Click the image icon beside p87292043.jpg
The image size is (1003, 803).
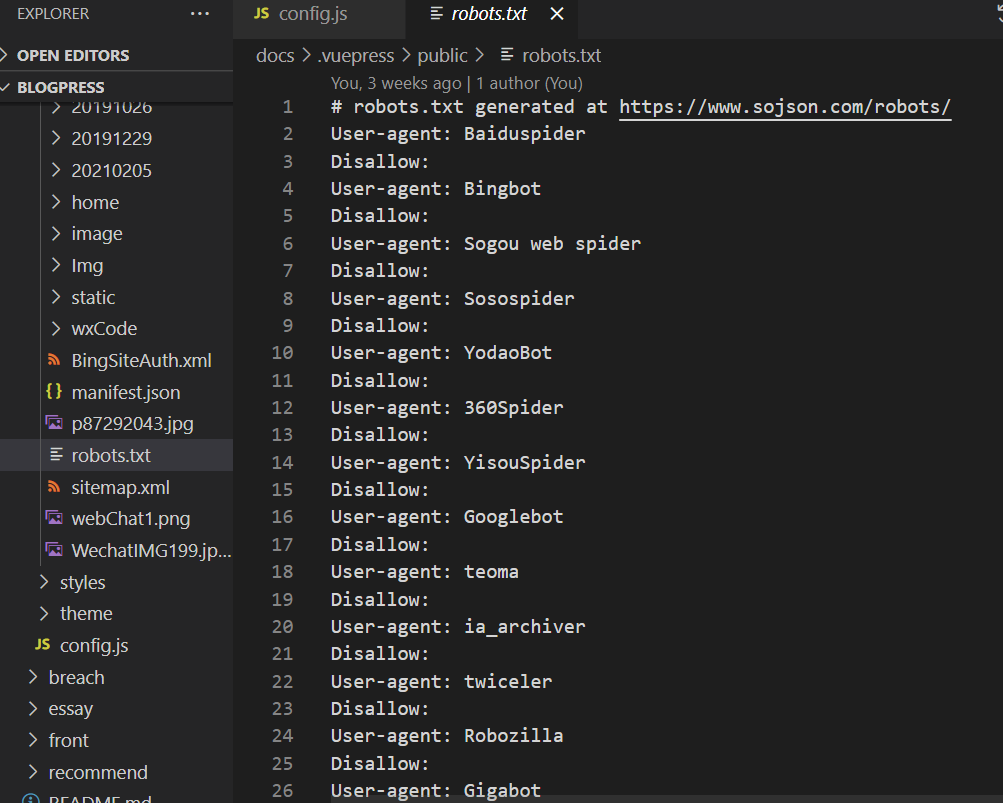pos(54,423)
